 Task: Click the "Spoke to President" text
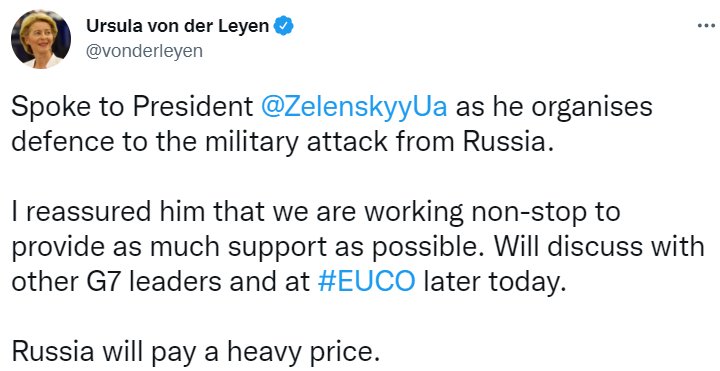132,108
